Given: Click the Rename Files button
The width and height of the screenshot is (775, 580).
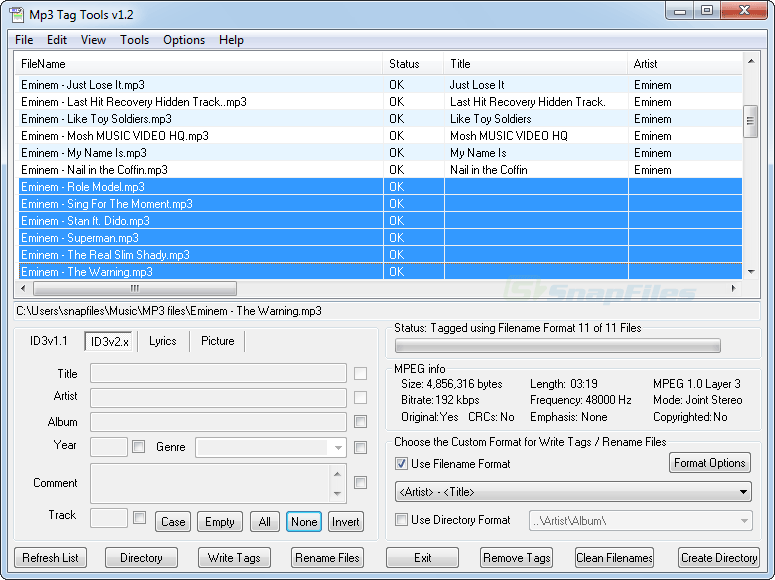Looking at the screenshot, I should coord(327,558).
